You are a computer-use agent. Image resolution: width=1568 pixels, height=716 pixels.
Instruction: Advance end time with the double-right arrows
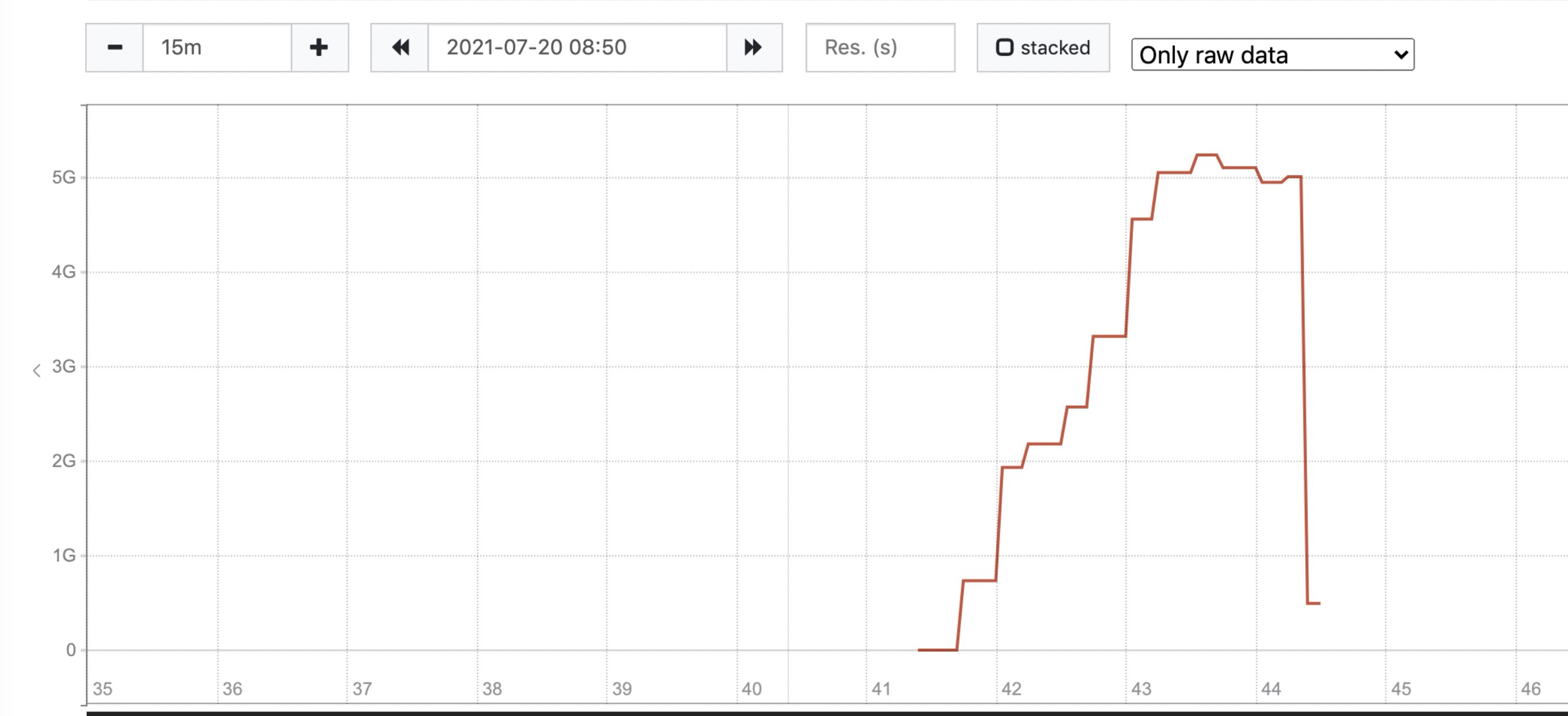pos(753,48)
